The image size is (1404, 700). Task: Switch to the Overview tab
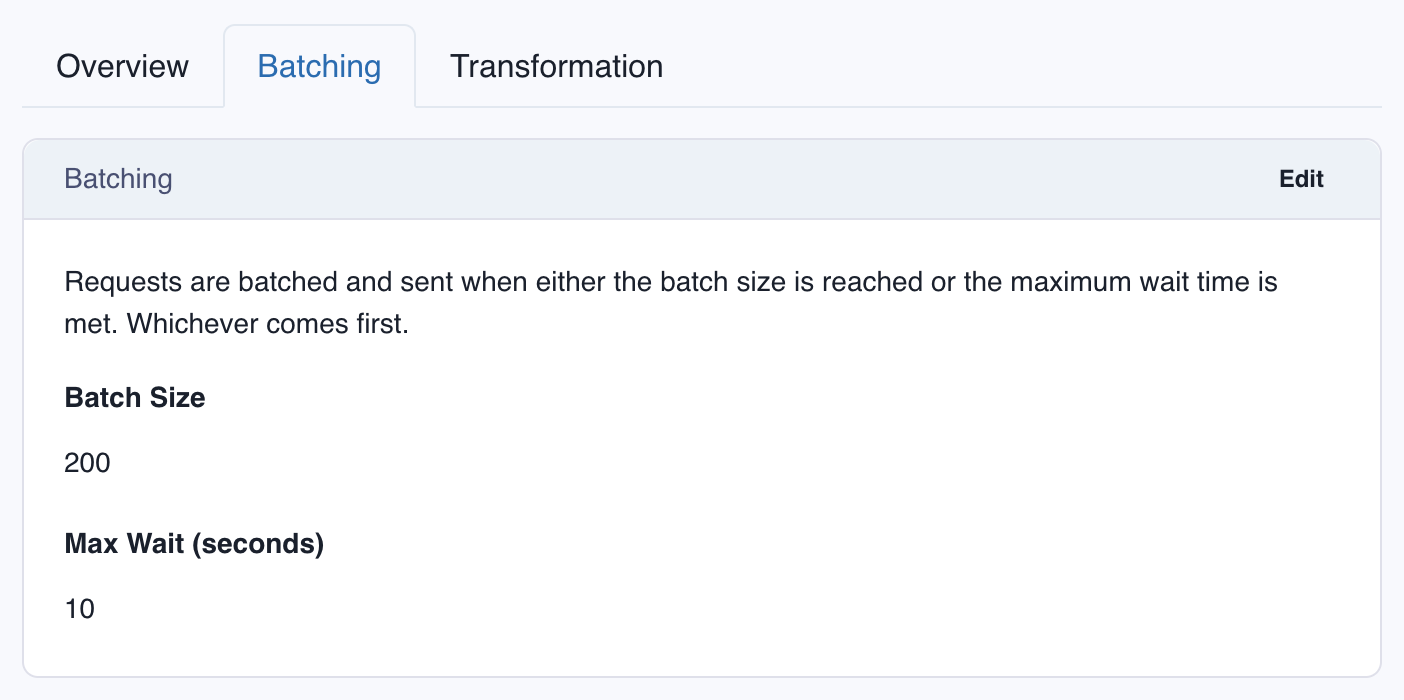[122, 66]
